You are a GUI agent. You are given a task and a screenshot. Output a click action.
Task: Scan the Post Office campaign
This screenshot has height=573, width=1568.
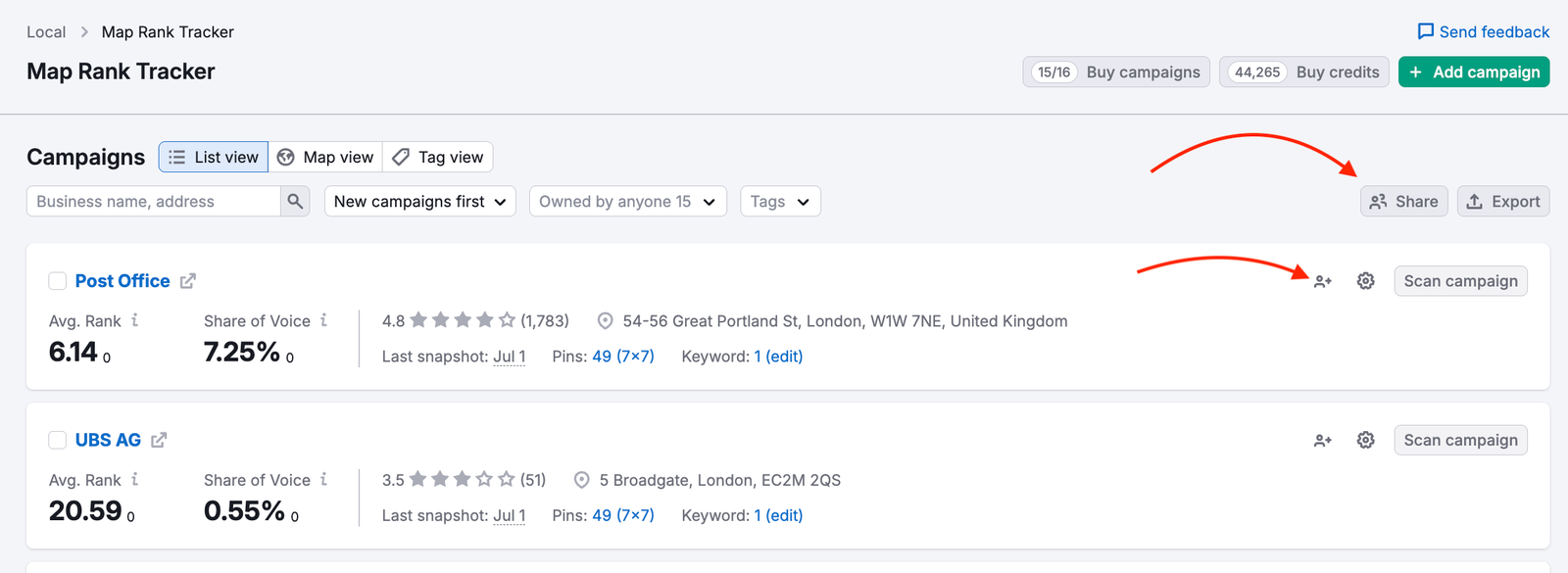click(1460, 281)
